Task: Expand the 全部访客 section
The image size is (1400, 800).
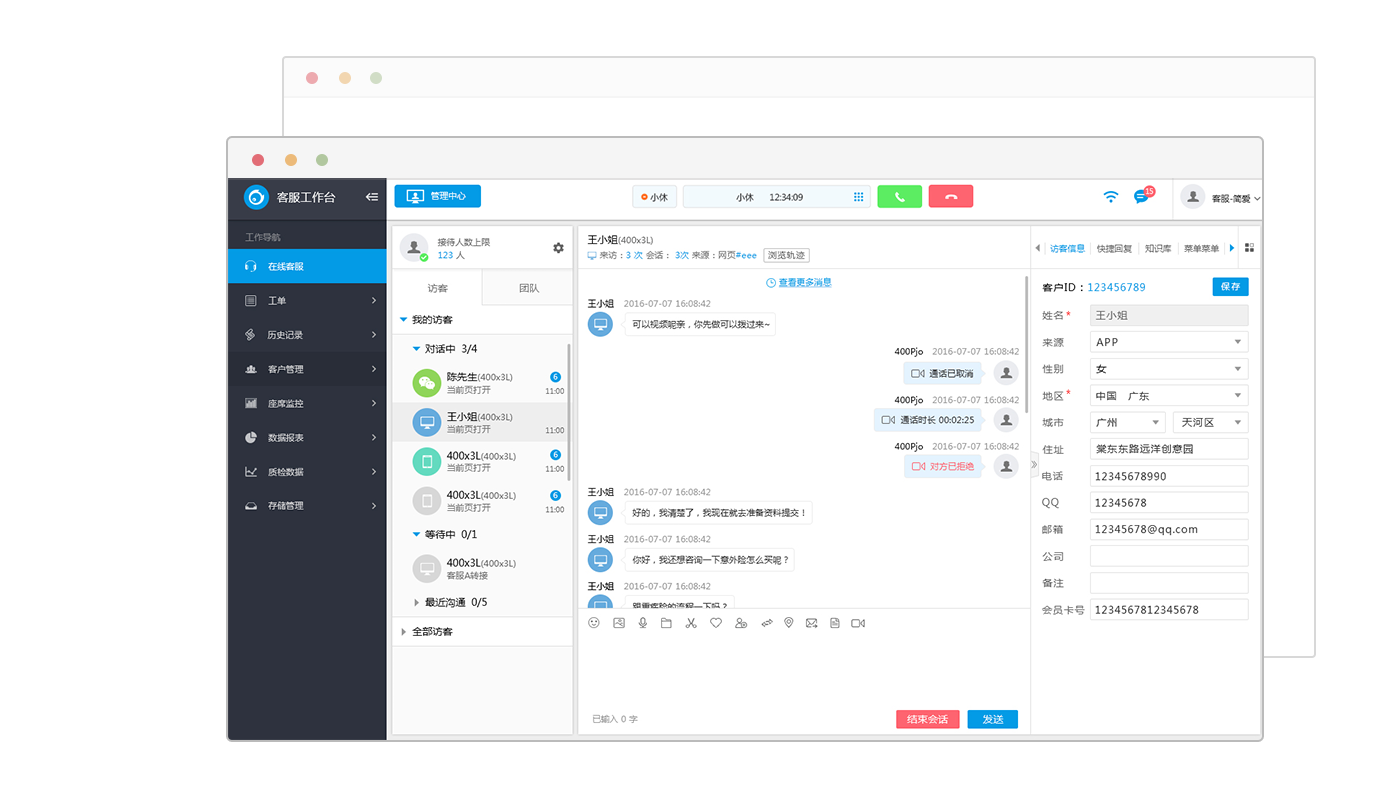Action: tap(404, 632)
